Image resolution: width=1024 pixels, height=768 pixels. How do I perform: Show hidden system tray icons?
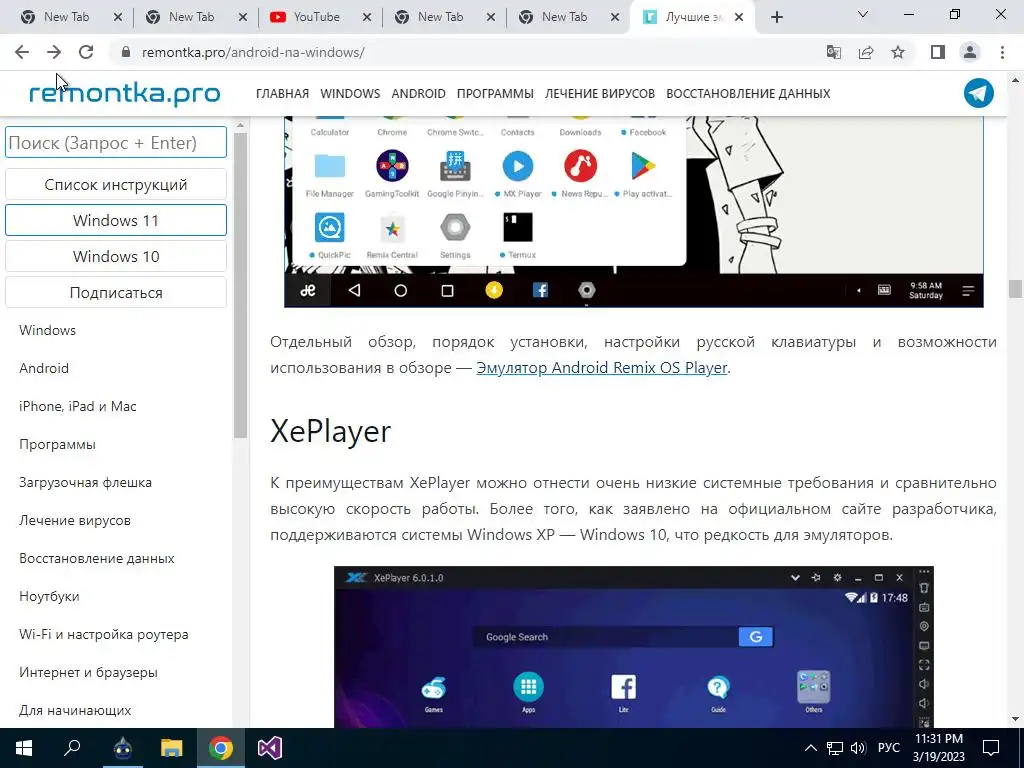810,748
